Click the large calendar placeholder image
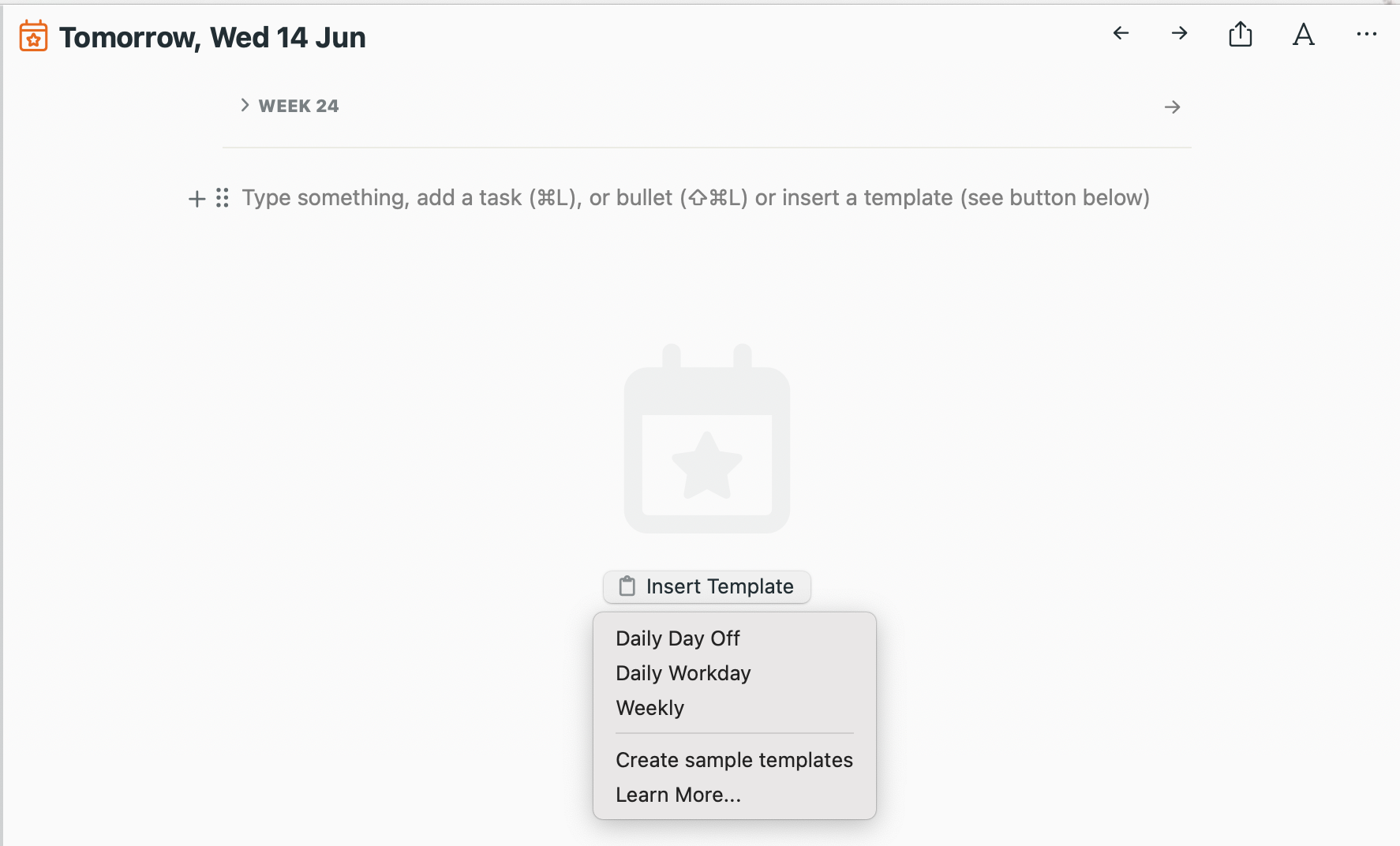The height and width of the screenshot is (846, 1400). coord(707,439)
